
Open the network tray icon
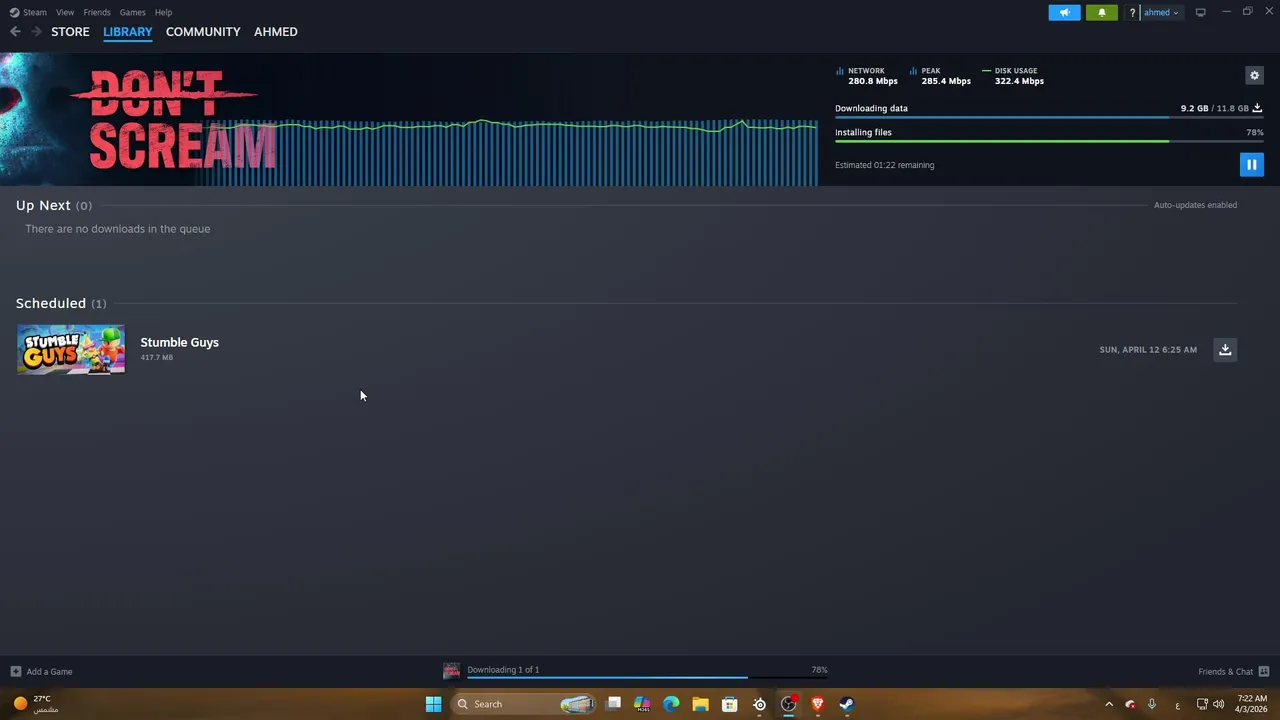(x=1202, y=704)
